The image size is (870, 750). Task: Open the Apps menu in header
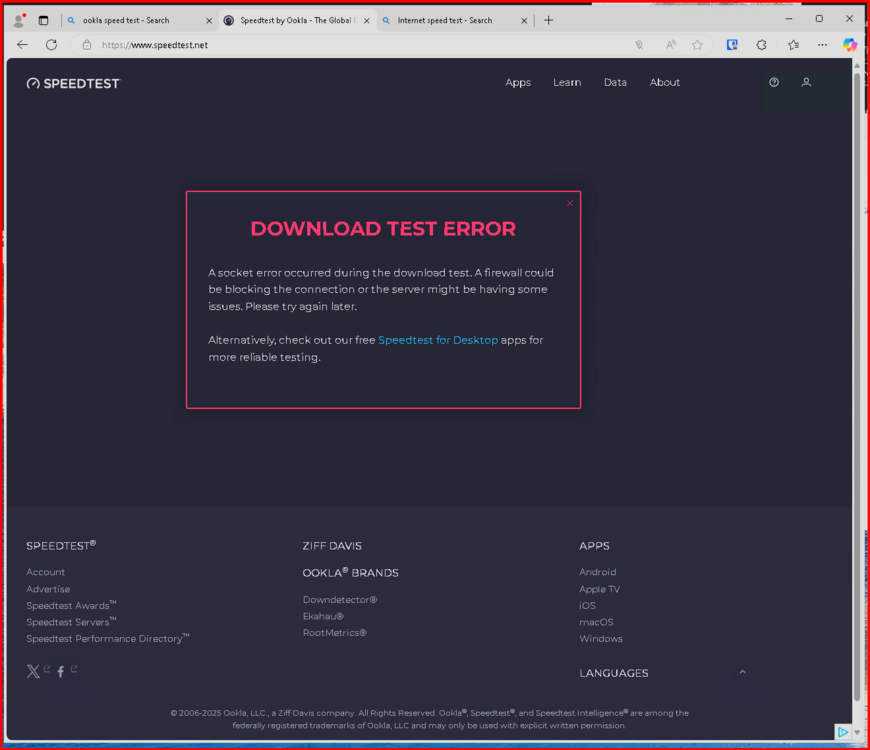[518, 82]
